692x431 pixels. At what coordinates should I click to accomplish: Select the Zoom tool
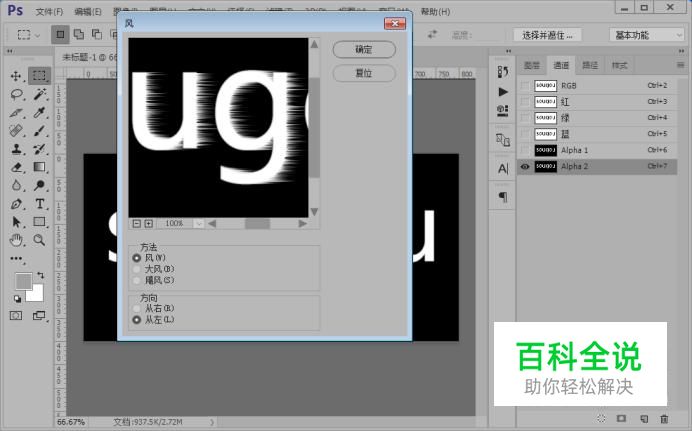coord(40,240)
